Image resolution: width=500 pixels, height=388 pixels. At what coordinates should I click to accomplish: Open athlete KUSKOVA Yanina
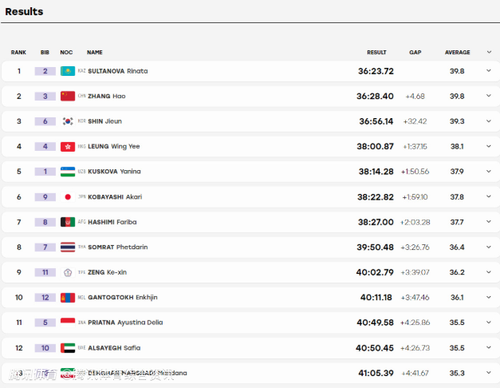pyautogui.click(x=114, y=171)
